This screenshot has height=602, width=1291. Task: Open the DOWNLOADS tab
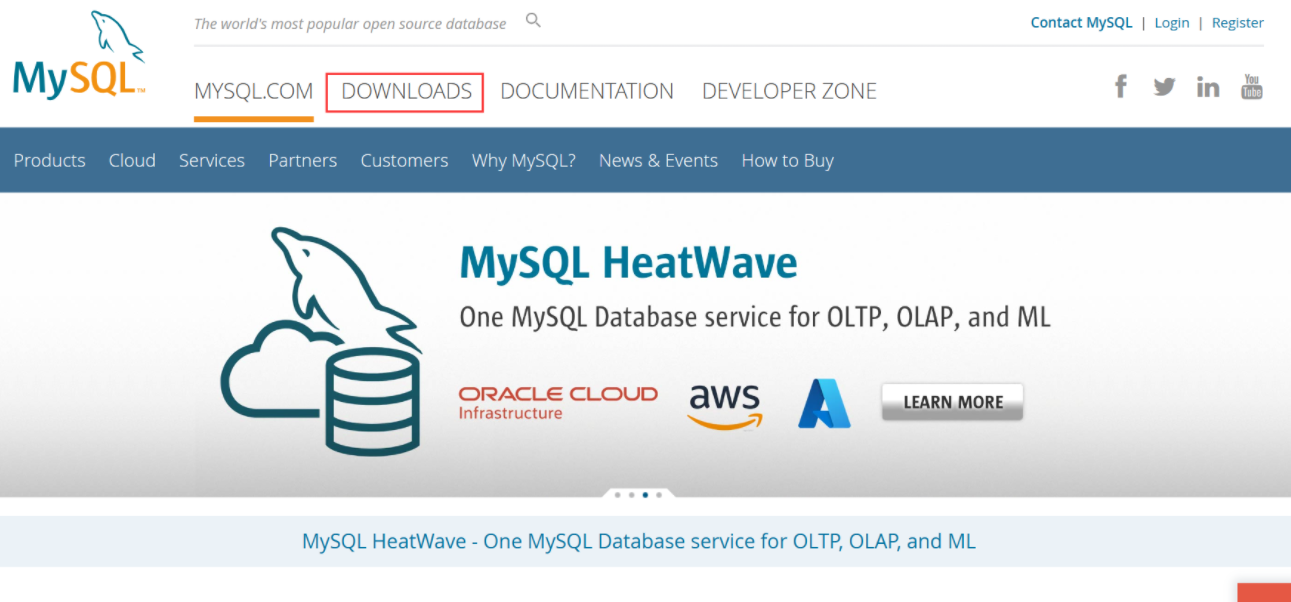tap(406, 91)
